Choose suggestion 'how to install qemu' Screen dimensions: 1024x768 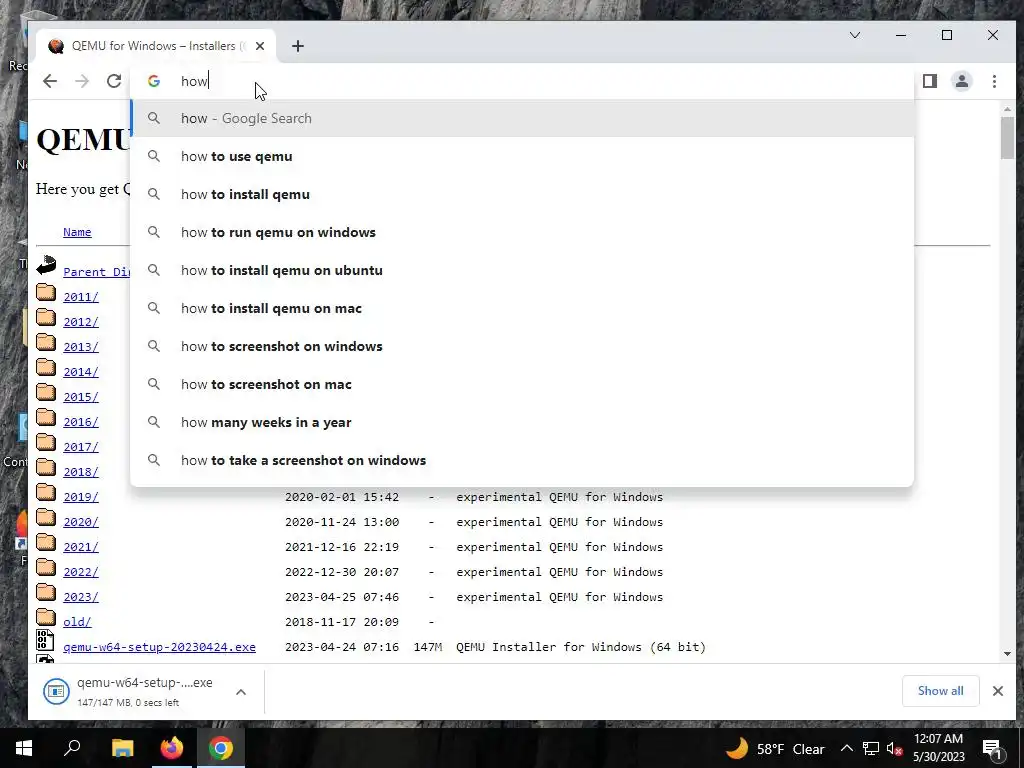522,194
